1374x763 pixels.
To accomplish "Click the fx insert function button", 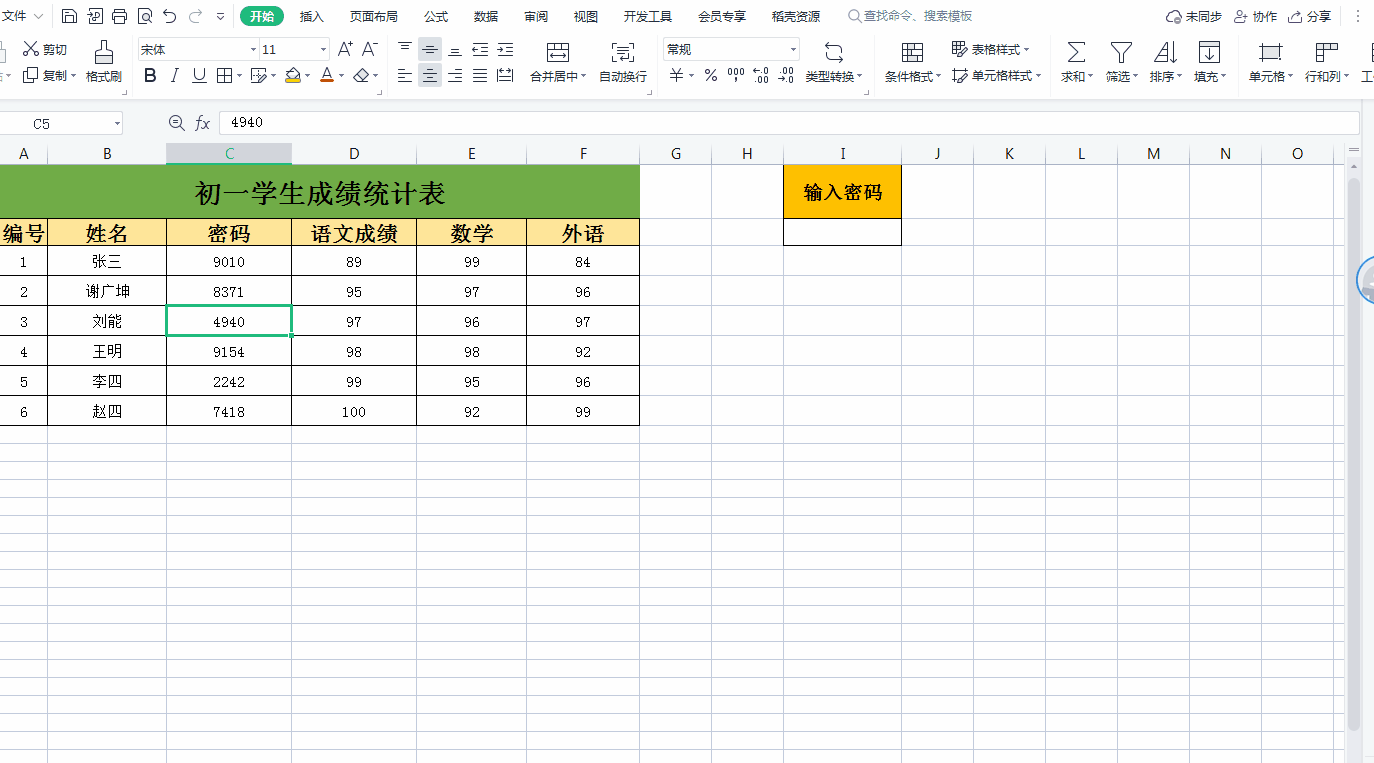I will [x=203, y=123].
